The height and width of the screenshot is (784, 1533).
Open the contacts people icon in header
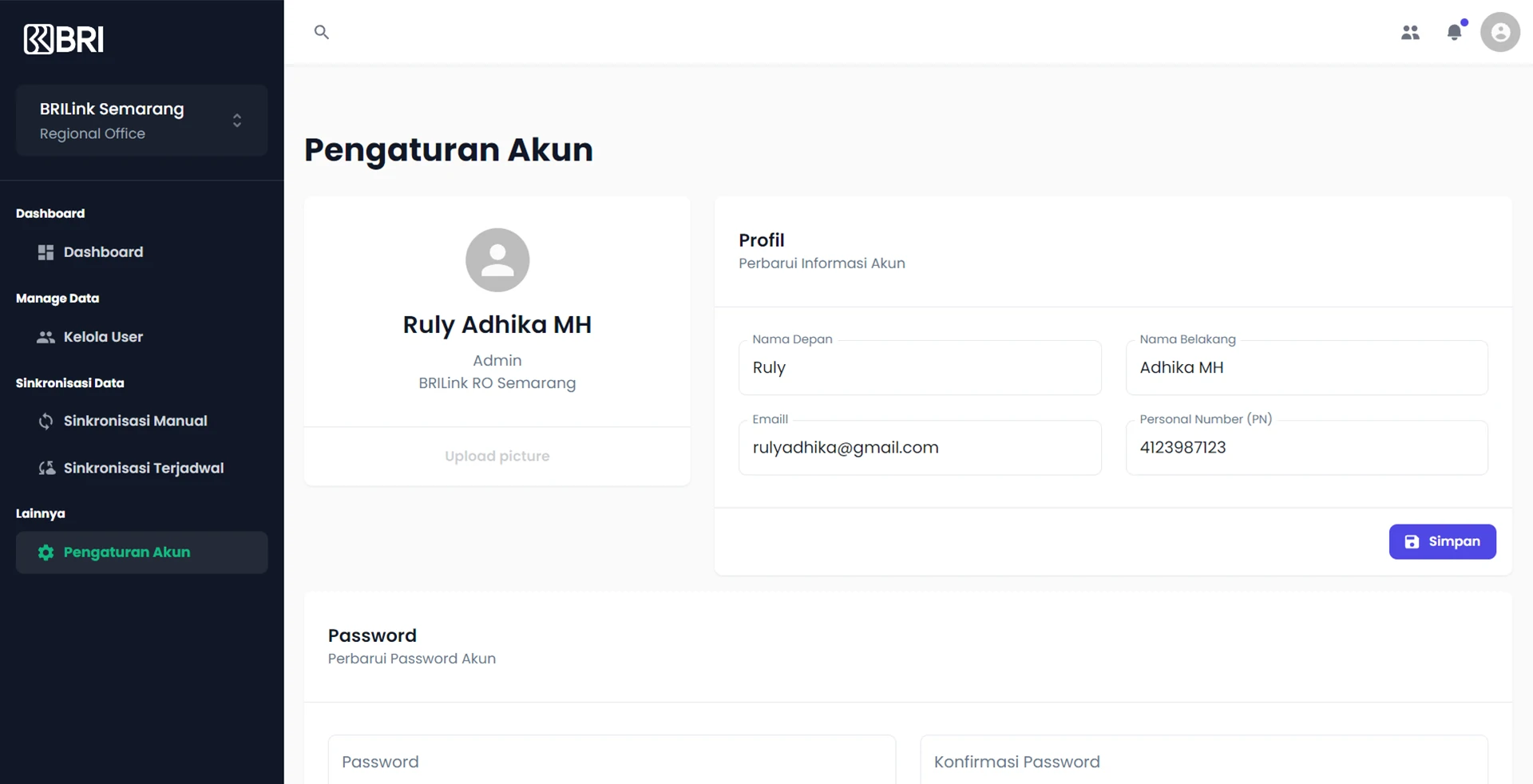click(x=1410, y=32)
